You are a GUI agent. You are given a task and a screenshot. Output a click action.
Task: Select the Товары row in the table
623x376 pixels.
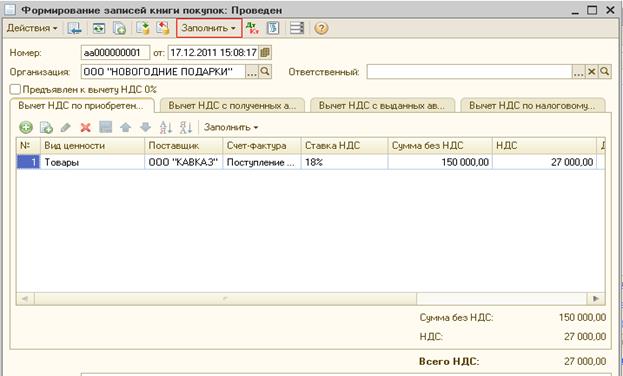311,162
